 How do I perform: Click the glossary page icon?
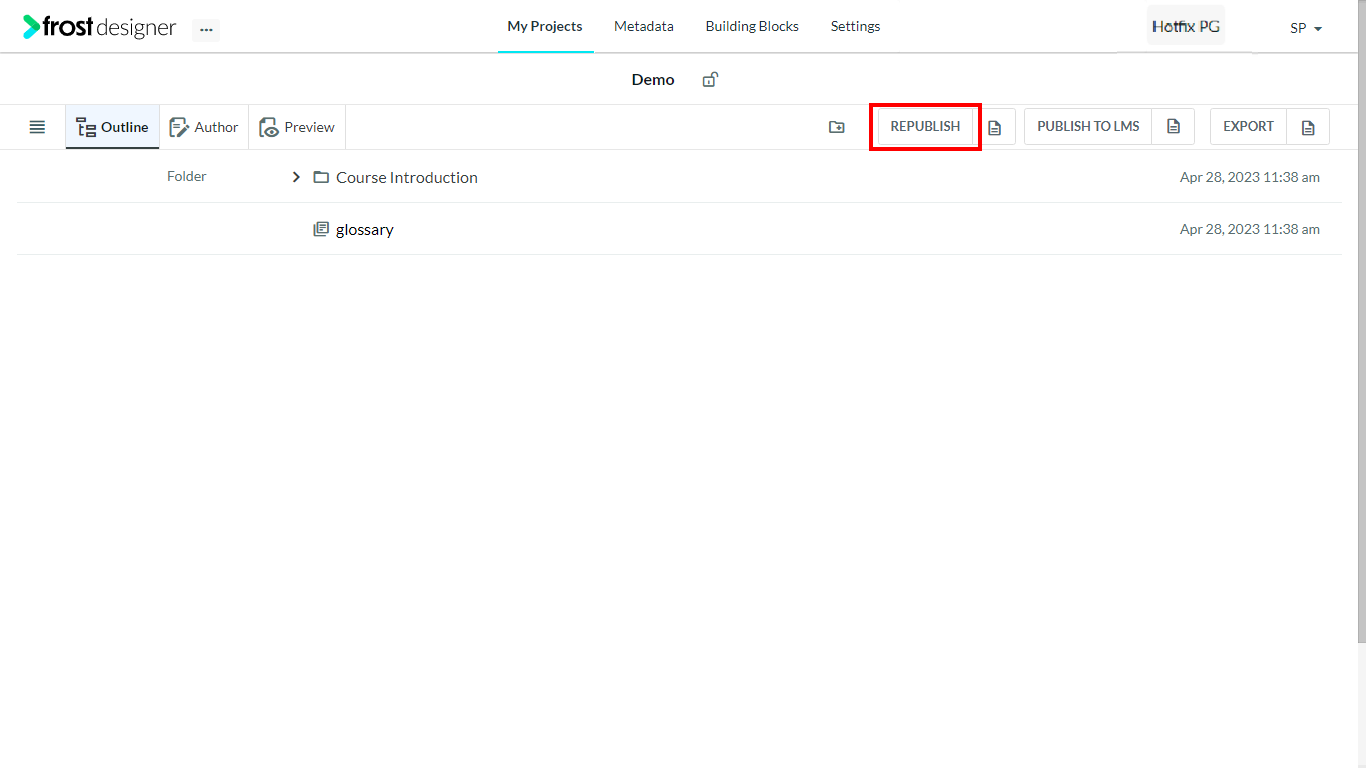click(x=321, y=229)
